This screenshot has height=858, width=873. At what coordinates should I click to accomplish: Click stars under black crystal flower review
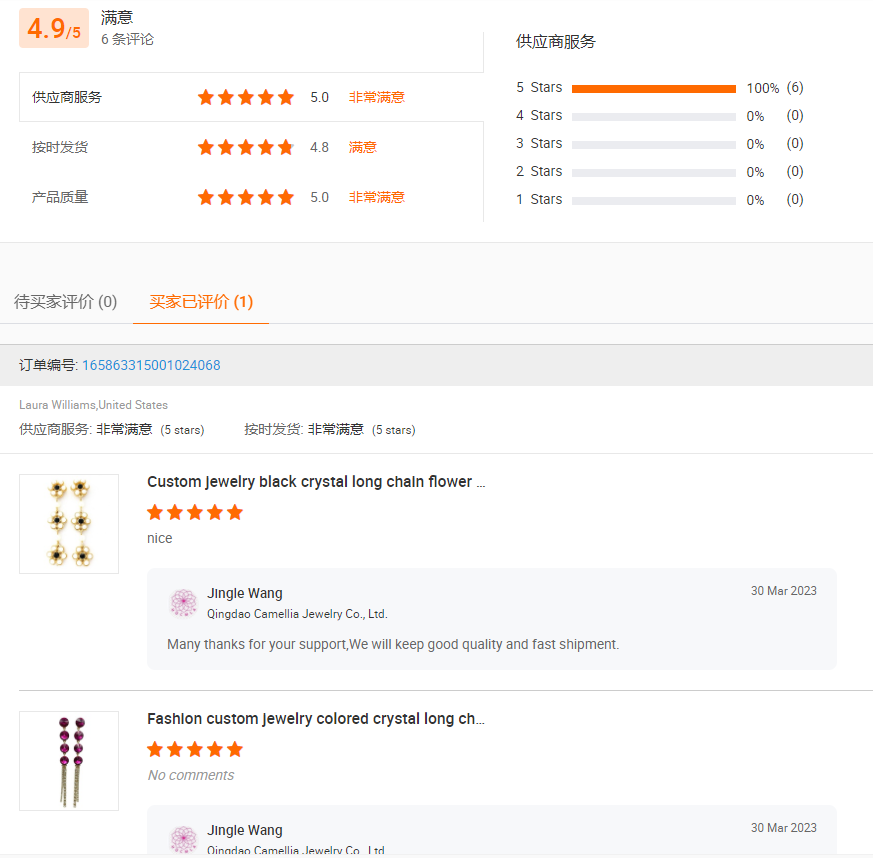[x=195, y=513]
